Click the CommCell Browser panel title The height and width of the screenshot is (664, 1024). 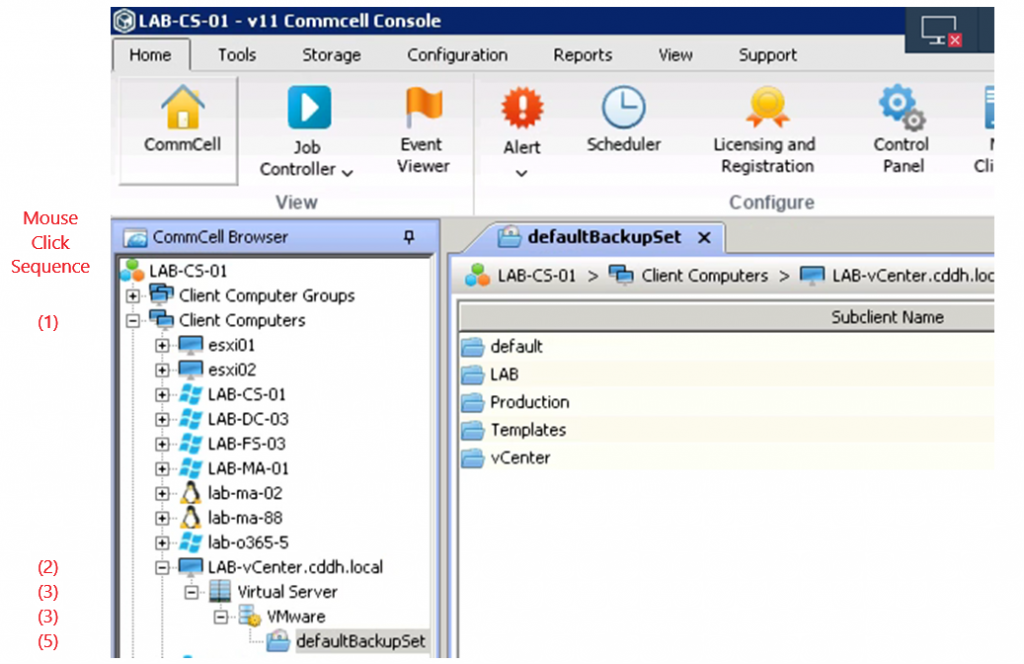coord(220,237)
